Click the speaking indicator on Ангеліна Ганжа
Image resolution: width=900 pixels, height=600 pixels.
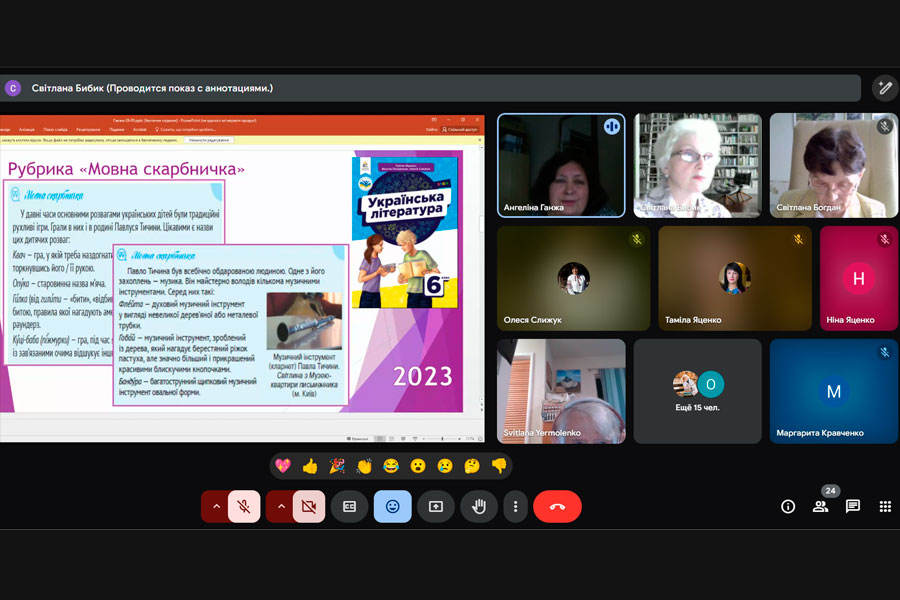click(612, 126)
